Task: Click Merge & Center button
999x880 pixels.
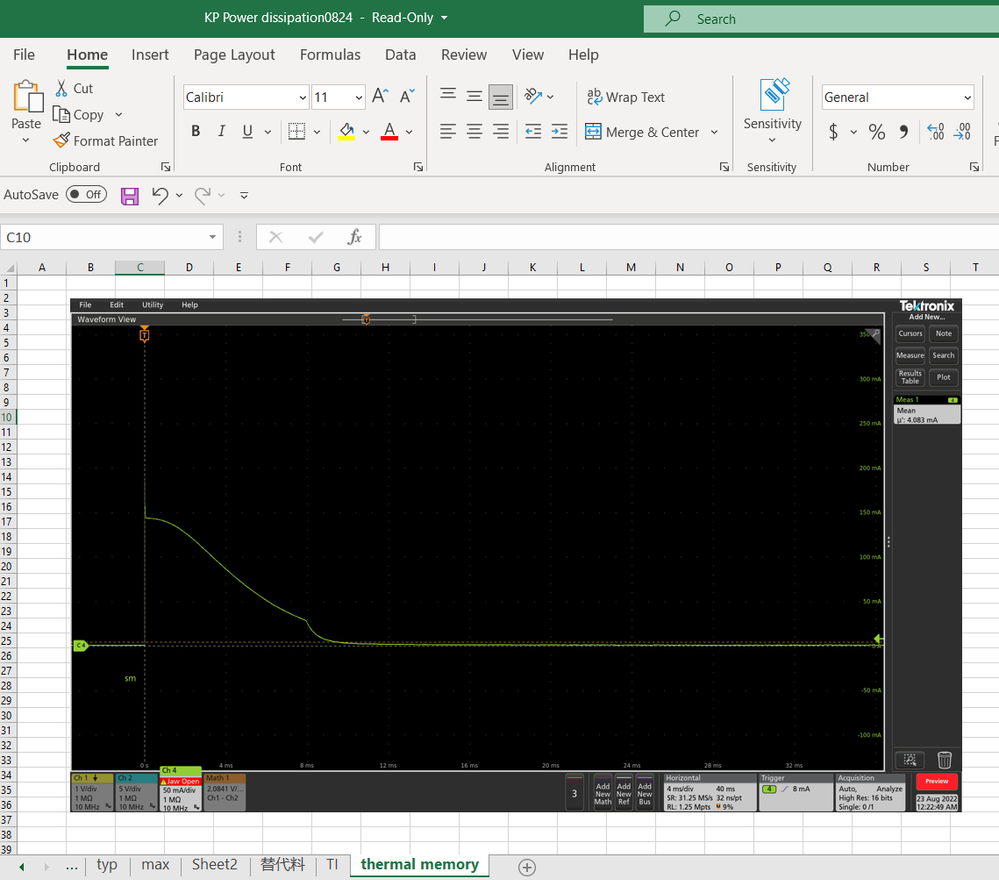Action: tap(642, 132)
